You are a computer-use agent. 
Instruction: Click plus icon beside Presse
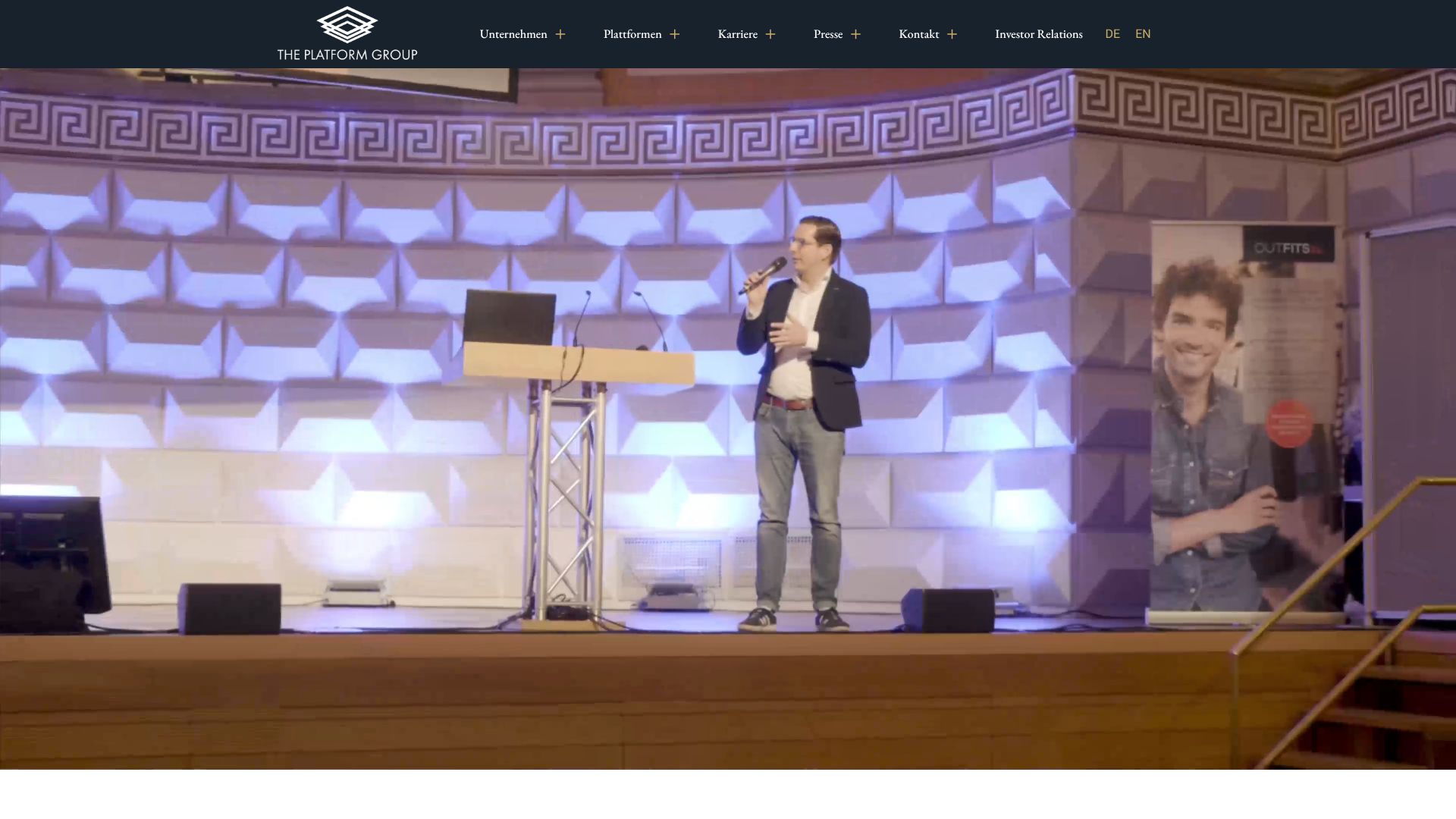[855, 34]
